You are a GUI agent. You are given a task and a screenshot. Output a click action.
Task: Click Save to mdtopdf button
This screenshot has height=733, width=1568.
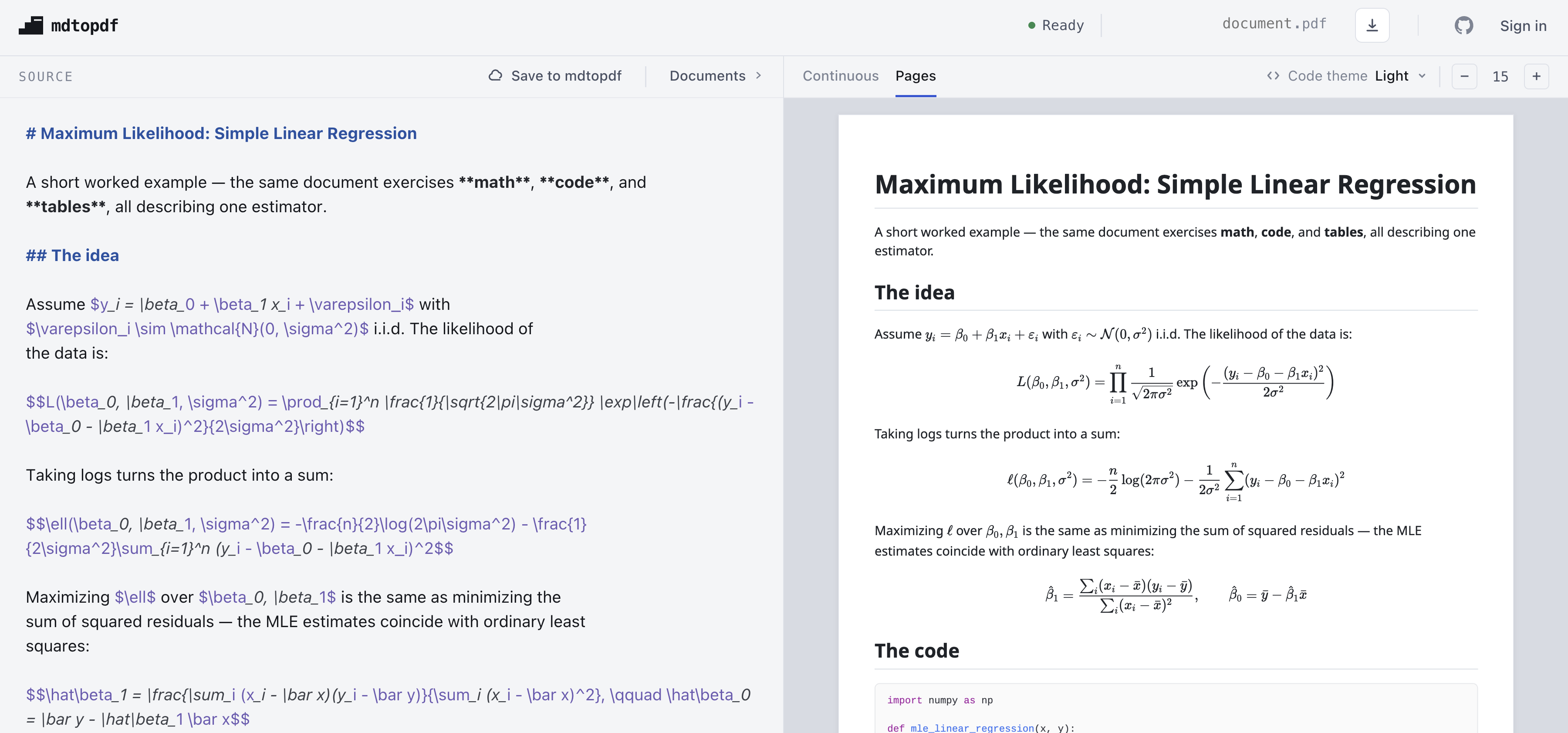coord(555,75)
